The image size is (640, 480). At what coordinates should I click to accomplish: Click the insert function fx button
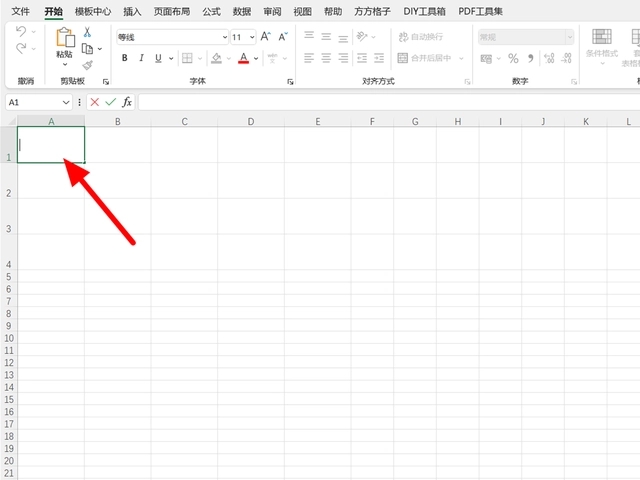(x=127, y=102)
